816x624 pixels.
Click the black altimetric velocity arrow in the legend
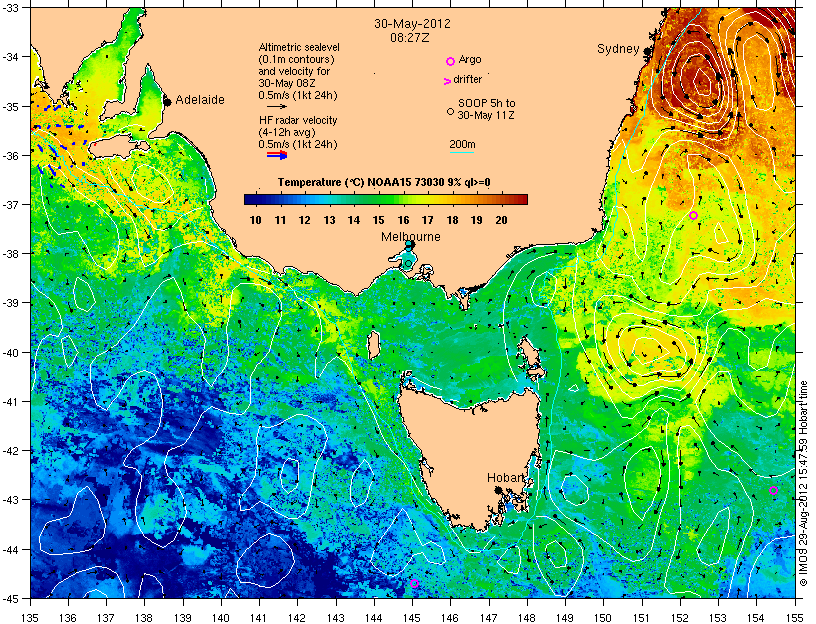tap(276, 106)
